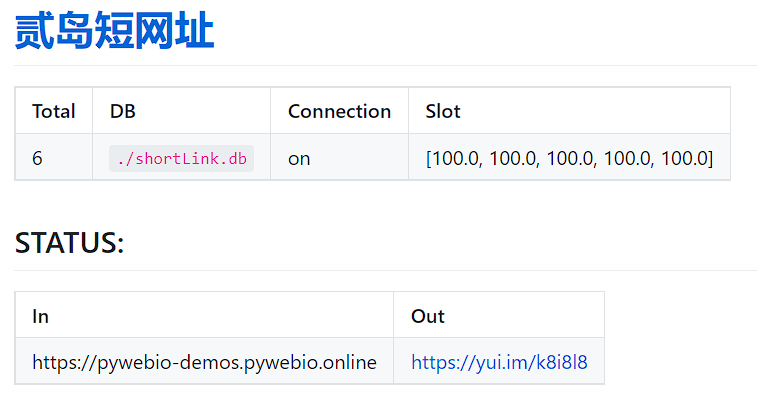Click the pywebio-demos.pywebio.online input URL text

[x=204, y=362]
